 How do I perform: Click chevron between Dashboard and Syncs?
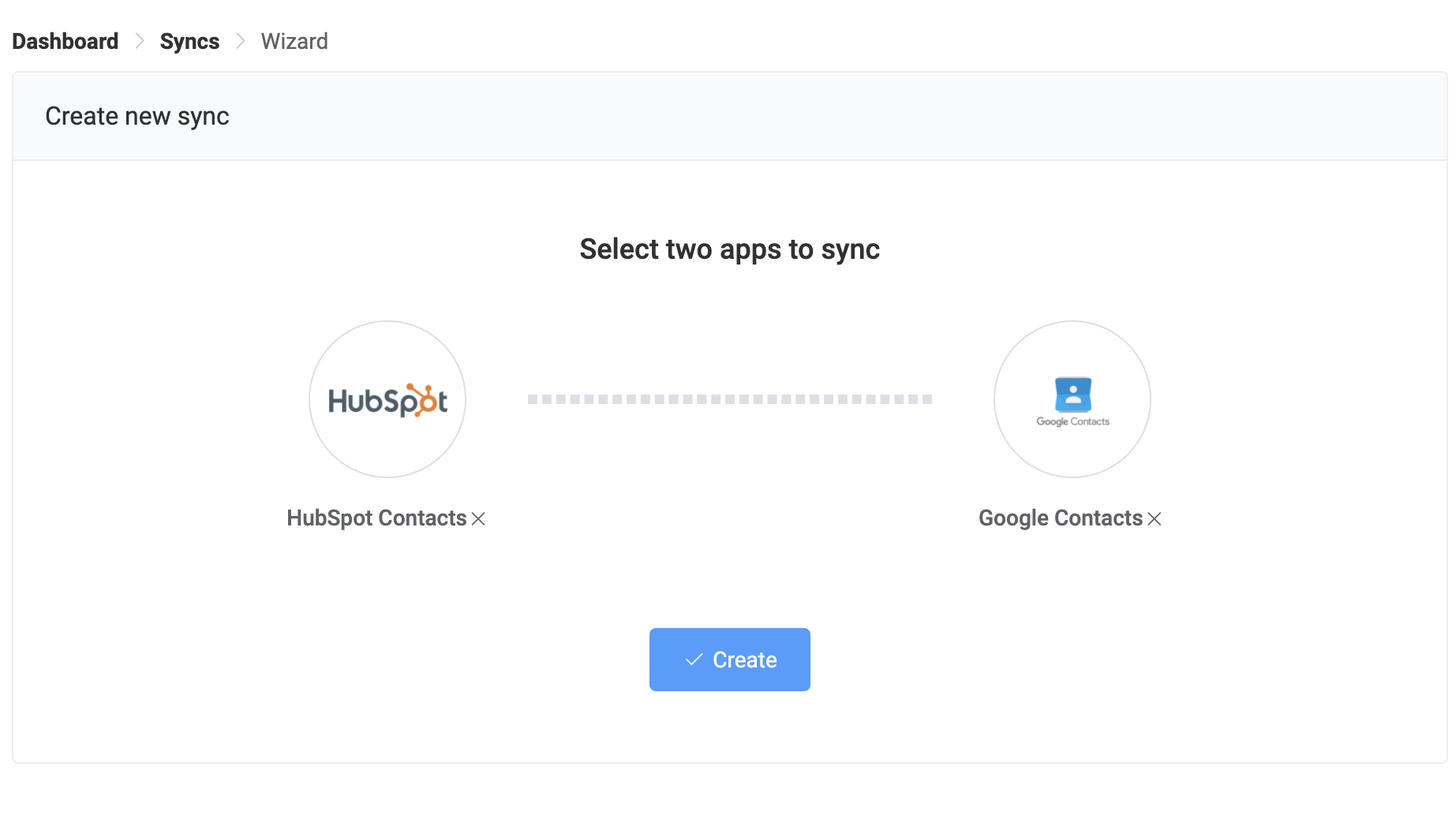click(x=140, y=40)
